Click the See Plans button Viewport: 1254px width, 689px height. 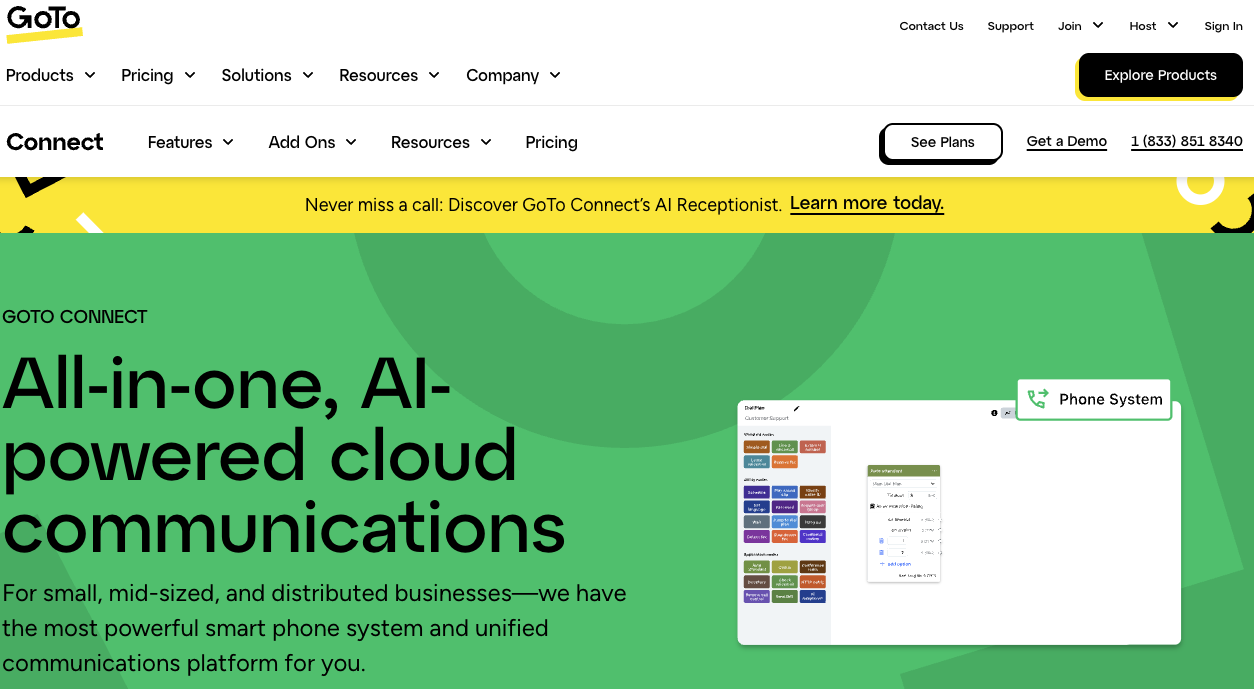coord(942,142)
